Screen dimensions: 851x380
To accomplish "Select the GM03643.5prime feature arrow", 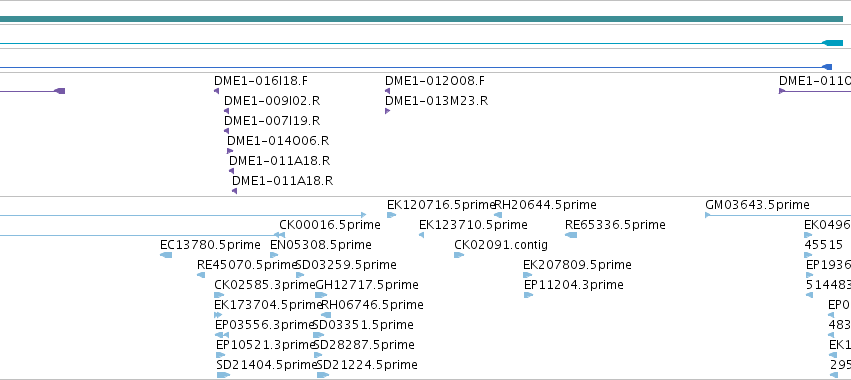I will pyautogui.click(x=708, y=215).
